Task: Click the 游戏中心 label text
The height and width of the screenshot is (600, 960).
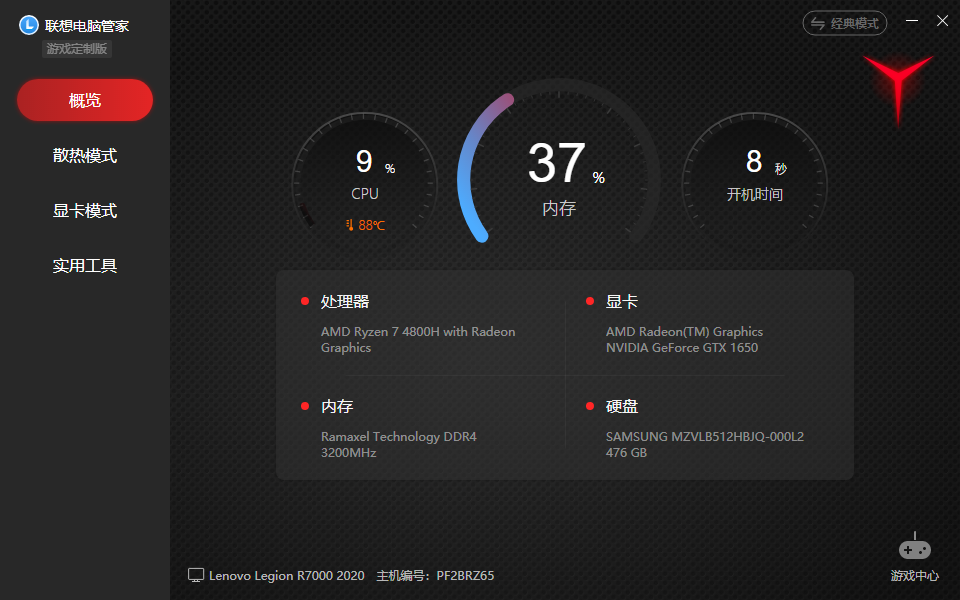Action: [x=915, y=576]
